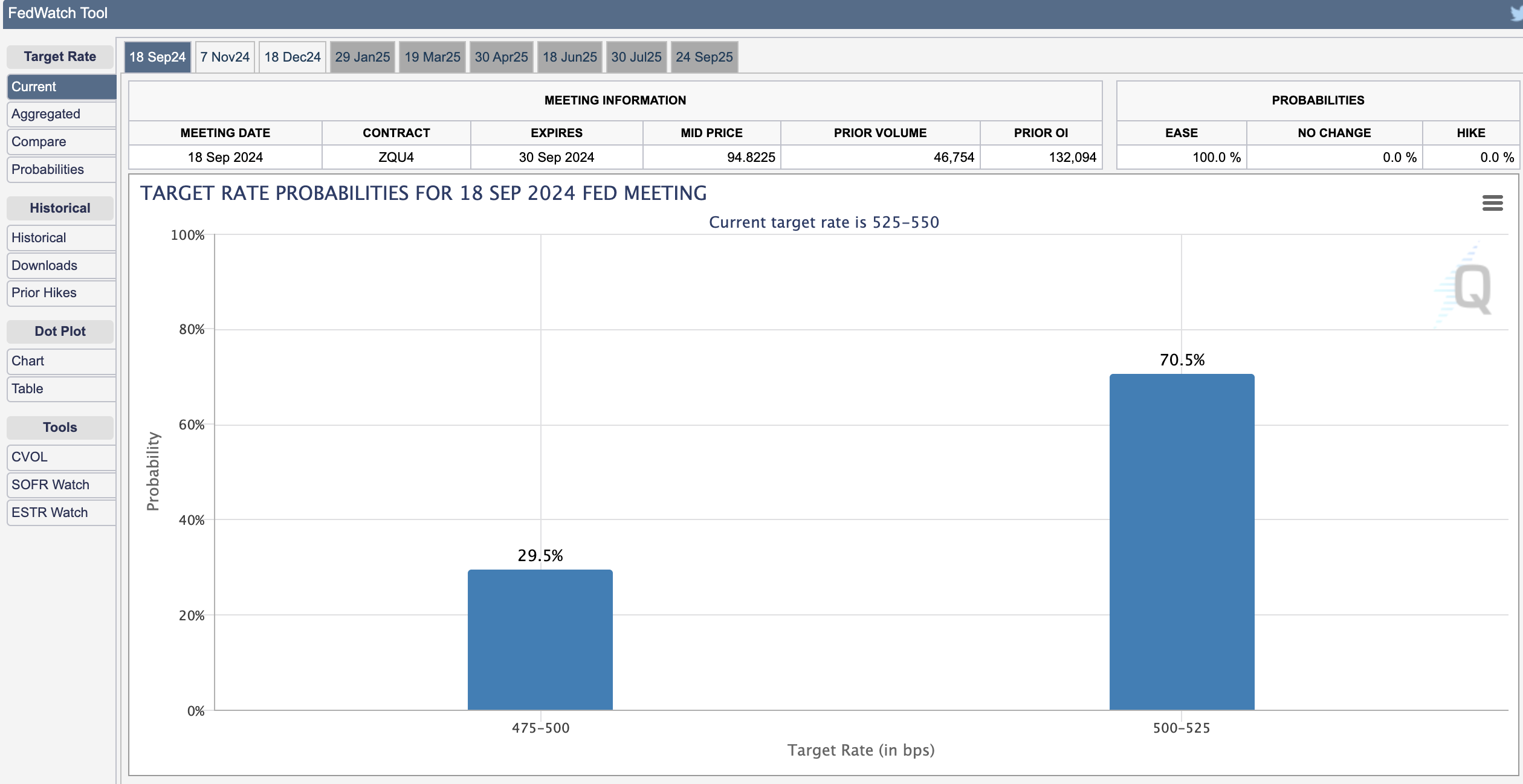Open the Aggregated view in sidebar
This screenshot has height=784, width=1523.
(x=61, y=114)
